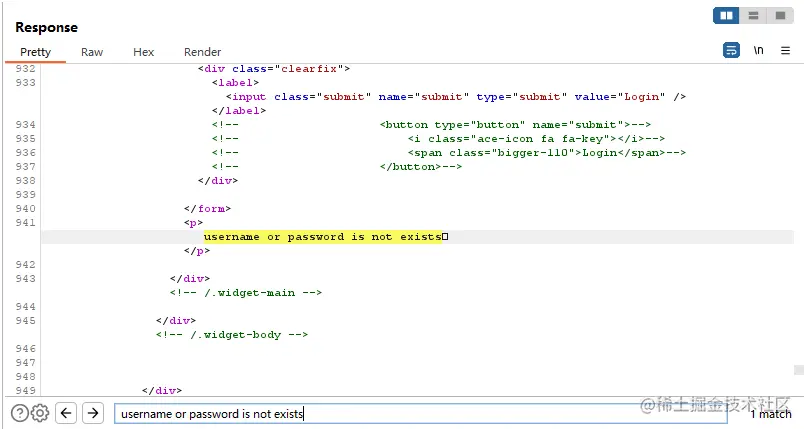
Task: Click the closing </p> tag
Action: coord(197,251)
